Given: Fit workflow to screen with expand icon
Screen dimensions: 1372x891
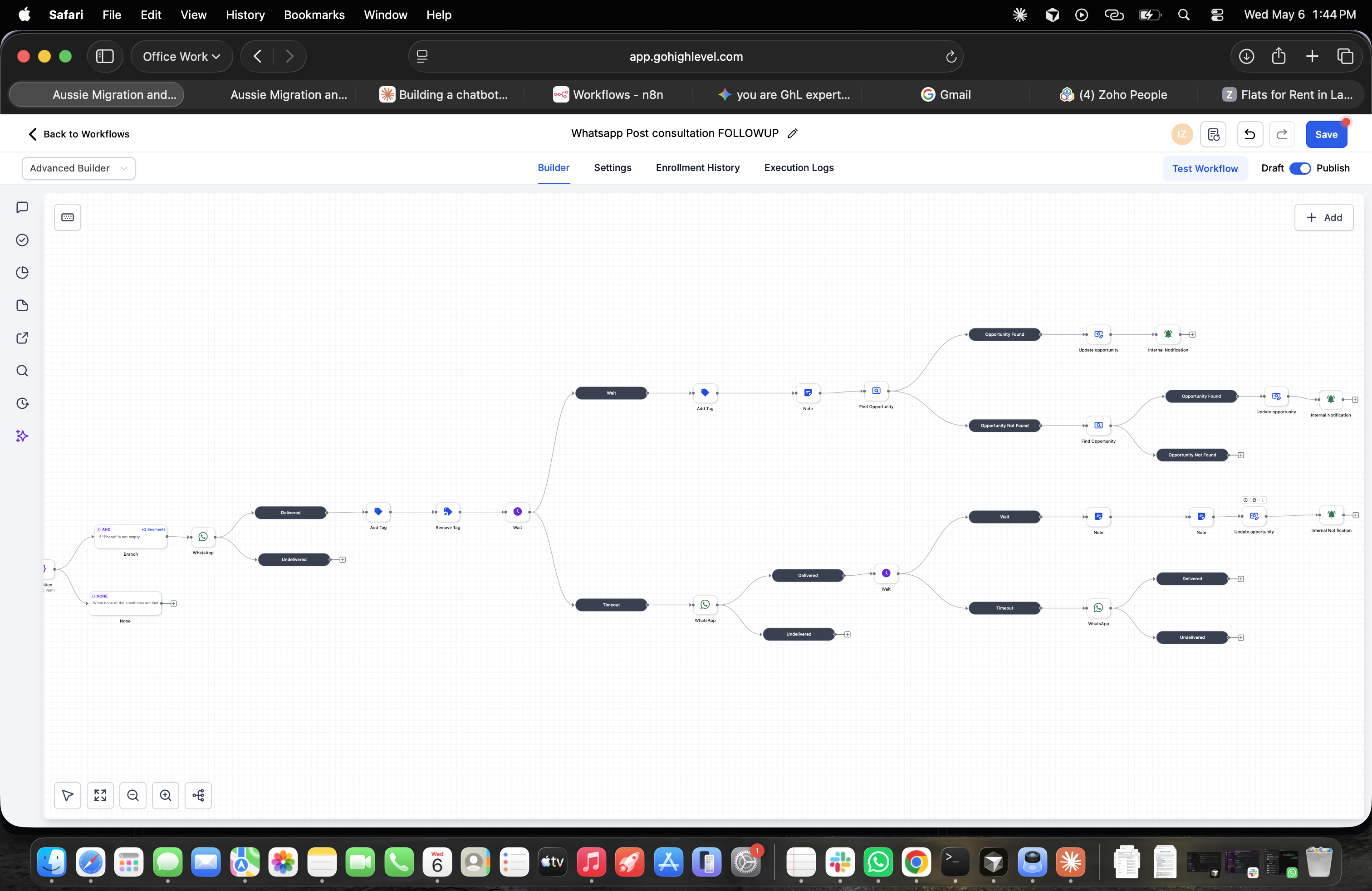Looking at the screenshot, I should (100, 795).
